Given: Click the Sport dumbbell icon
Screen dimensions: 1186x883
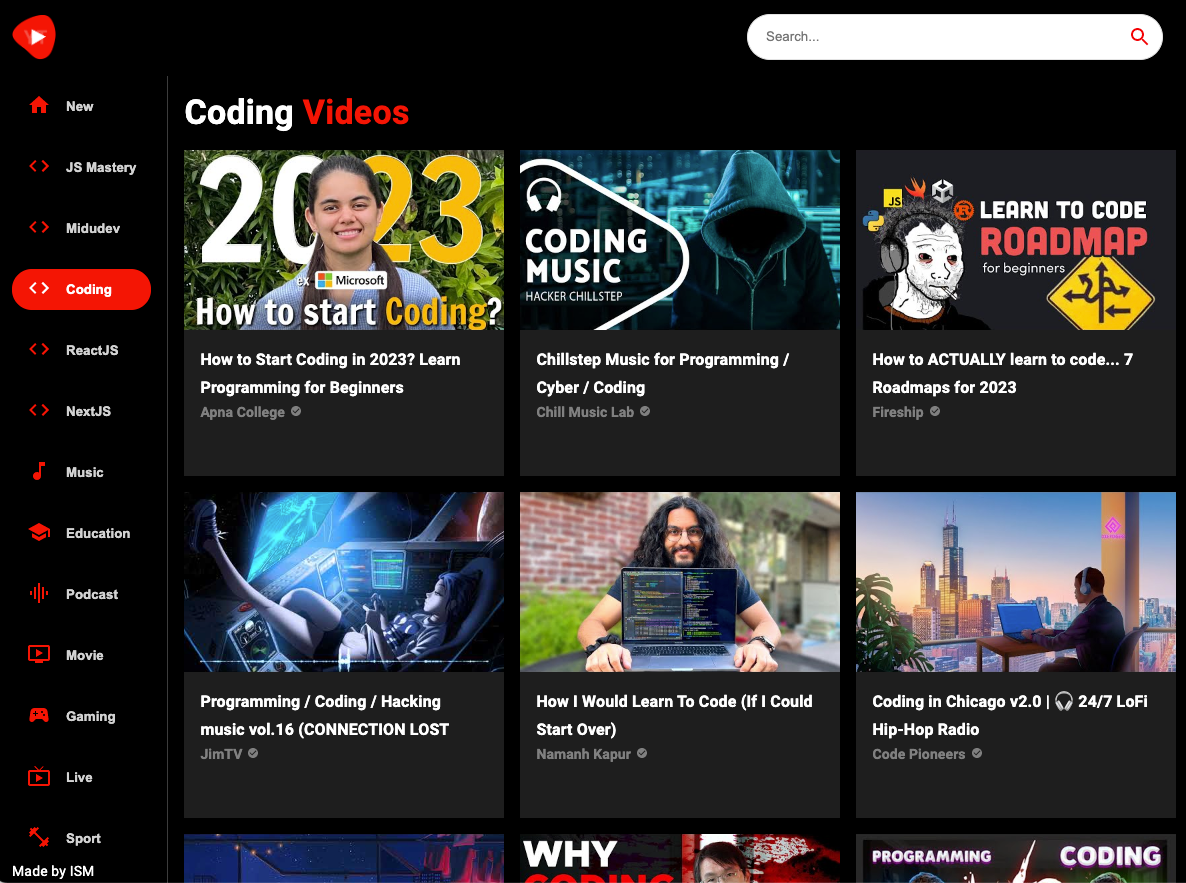Looking at the screenshot, I should [39, 838].
